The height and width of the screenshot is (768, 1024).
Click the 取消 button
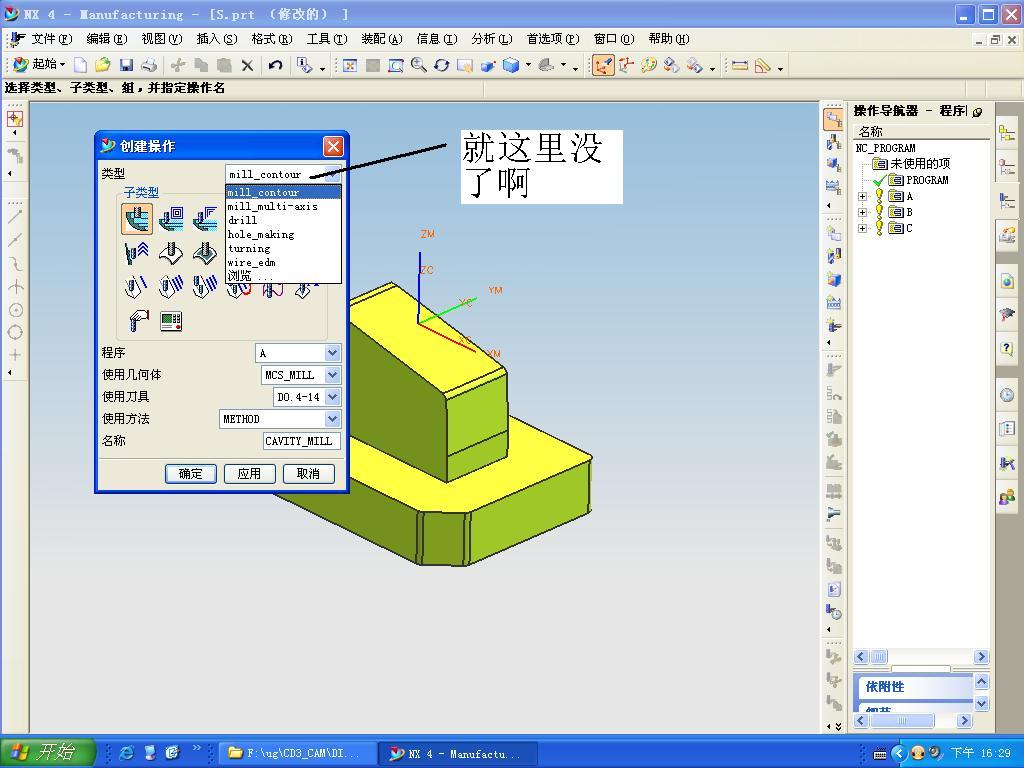coord(308,473)
